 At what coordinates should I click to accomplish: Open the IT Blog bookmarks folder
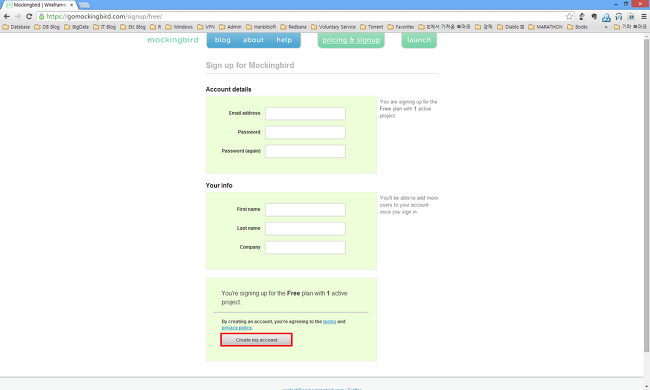point(104,27)
